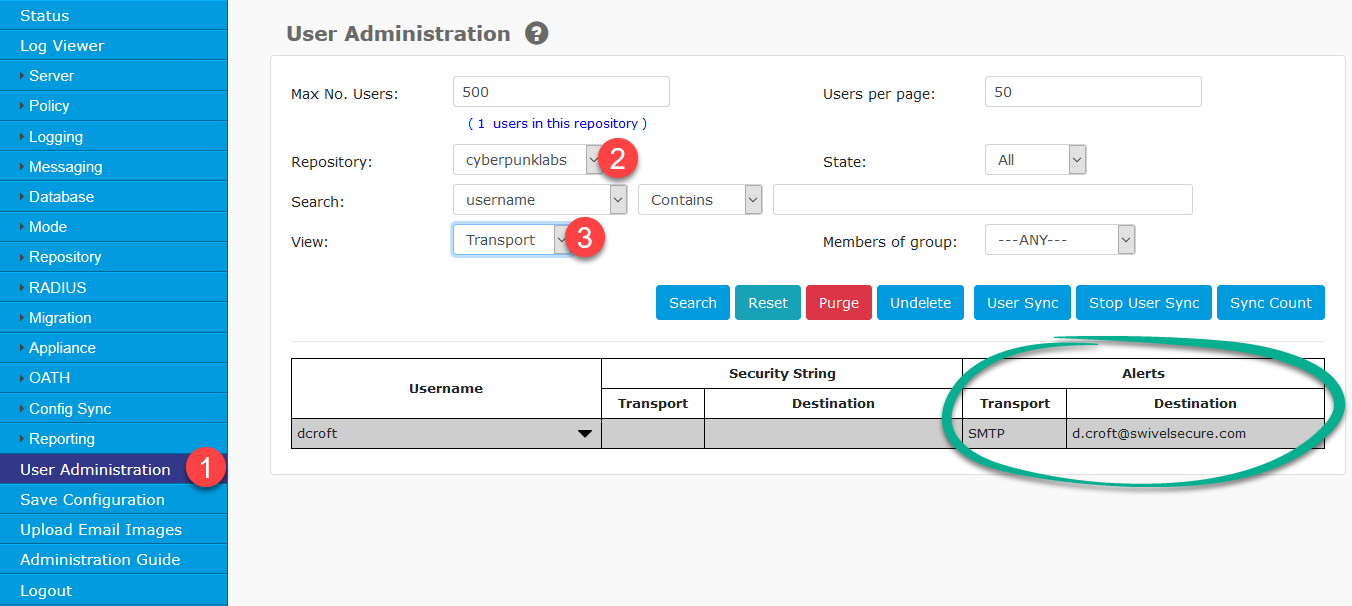Open the dcroft user row dropdown arrow

point(584,434)
